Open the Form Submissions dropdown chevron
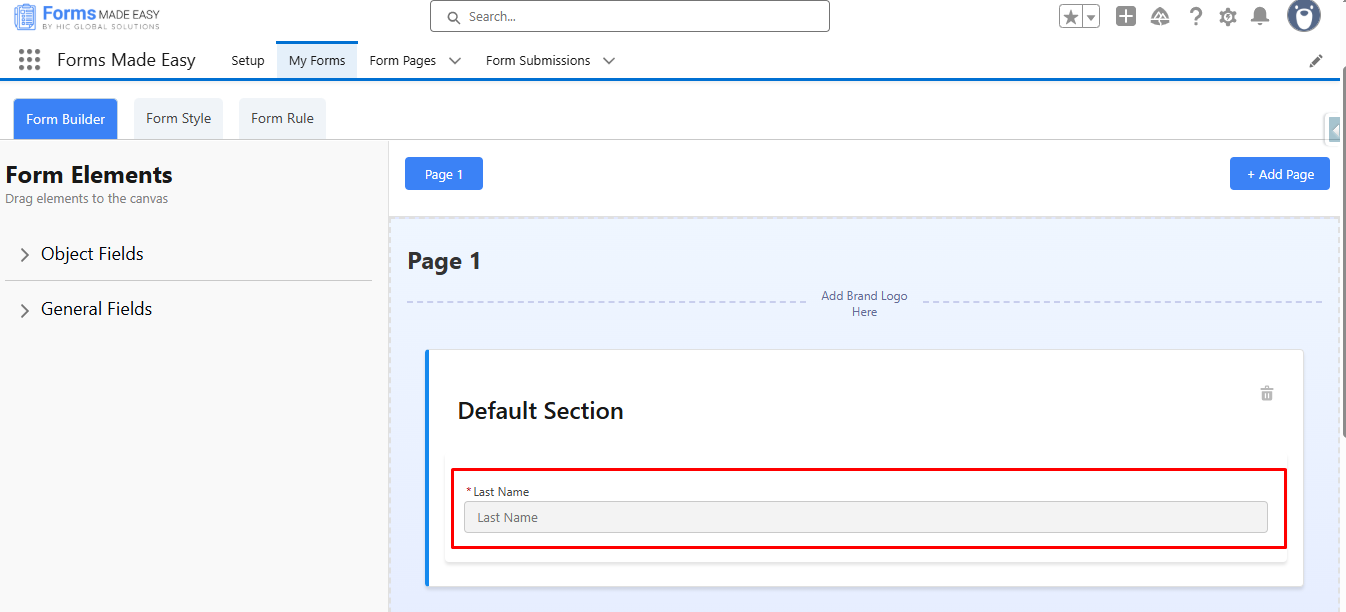This screenshot has width=1346, height=612. pyautogui.click(x=609, y=61)
